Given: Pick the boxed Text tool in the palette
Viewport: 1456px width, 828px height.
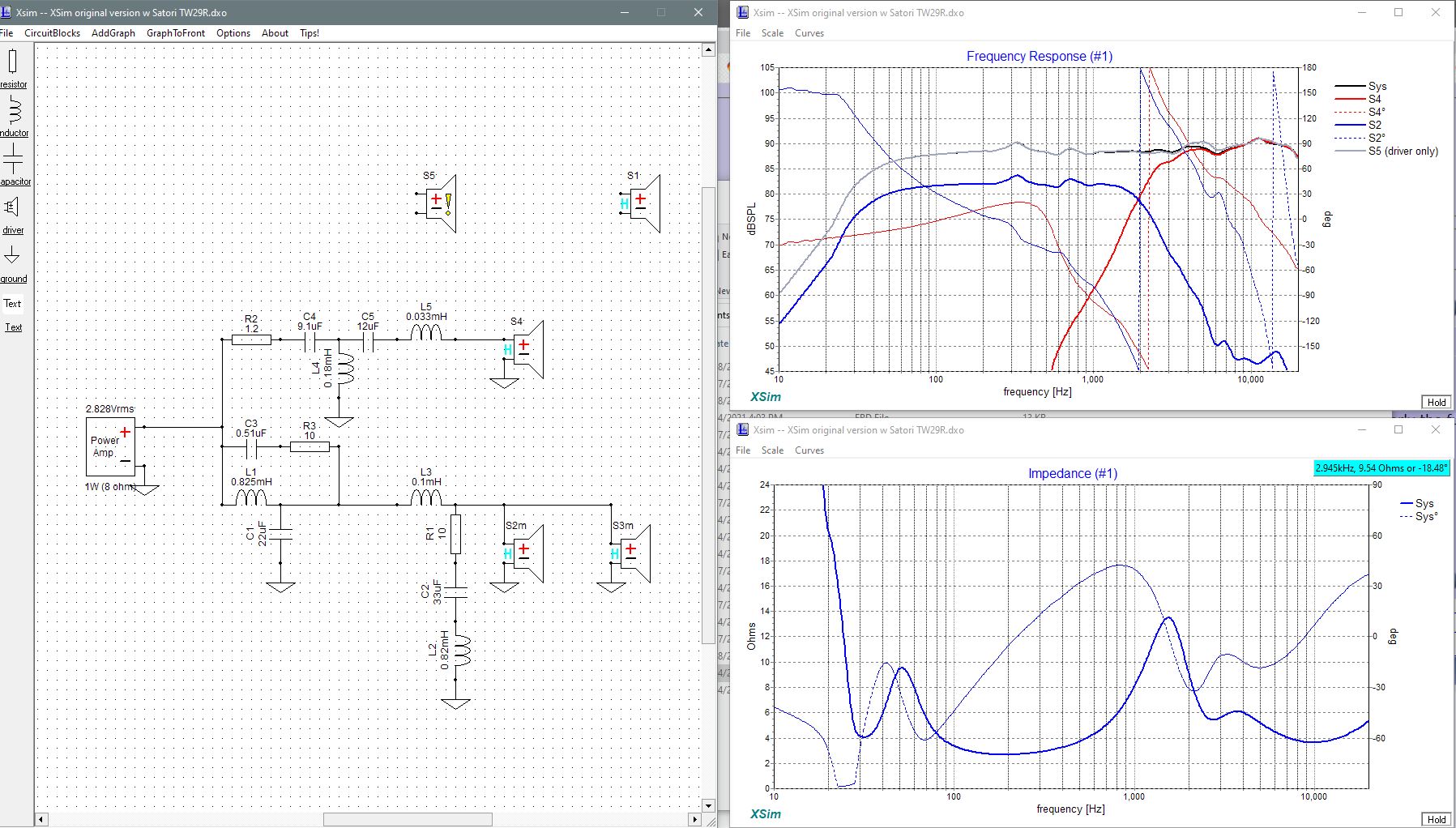Looking at the screenshot, I should point(13,304).
